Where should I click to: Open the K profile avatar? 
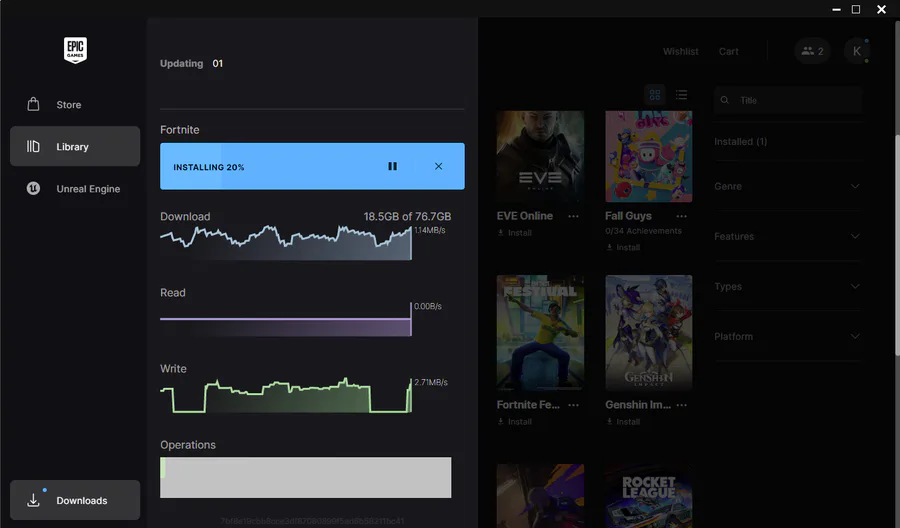click(x=856, y=51)
